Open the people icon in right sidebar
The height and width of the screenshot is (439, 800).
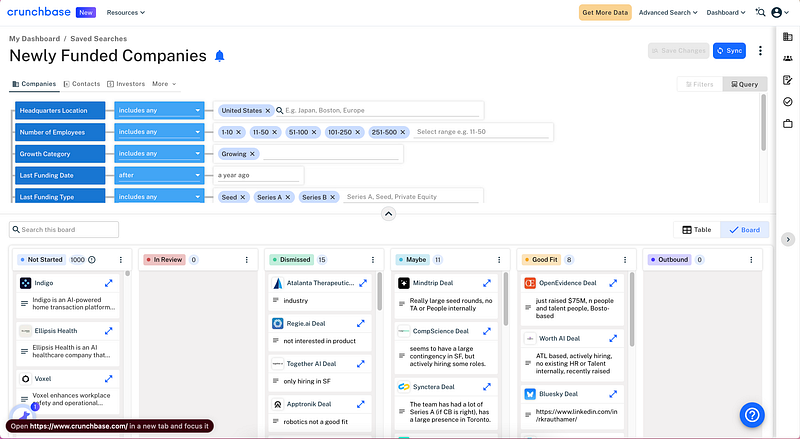pyautogui.click(x=788, y=58)
